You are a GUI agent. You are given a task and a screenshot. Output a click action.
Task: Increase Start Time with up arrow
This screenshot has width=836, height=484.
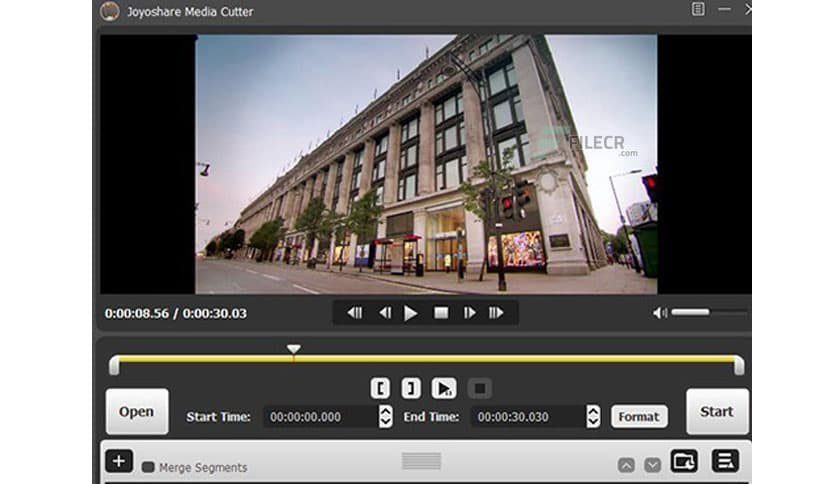(386, 411)
